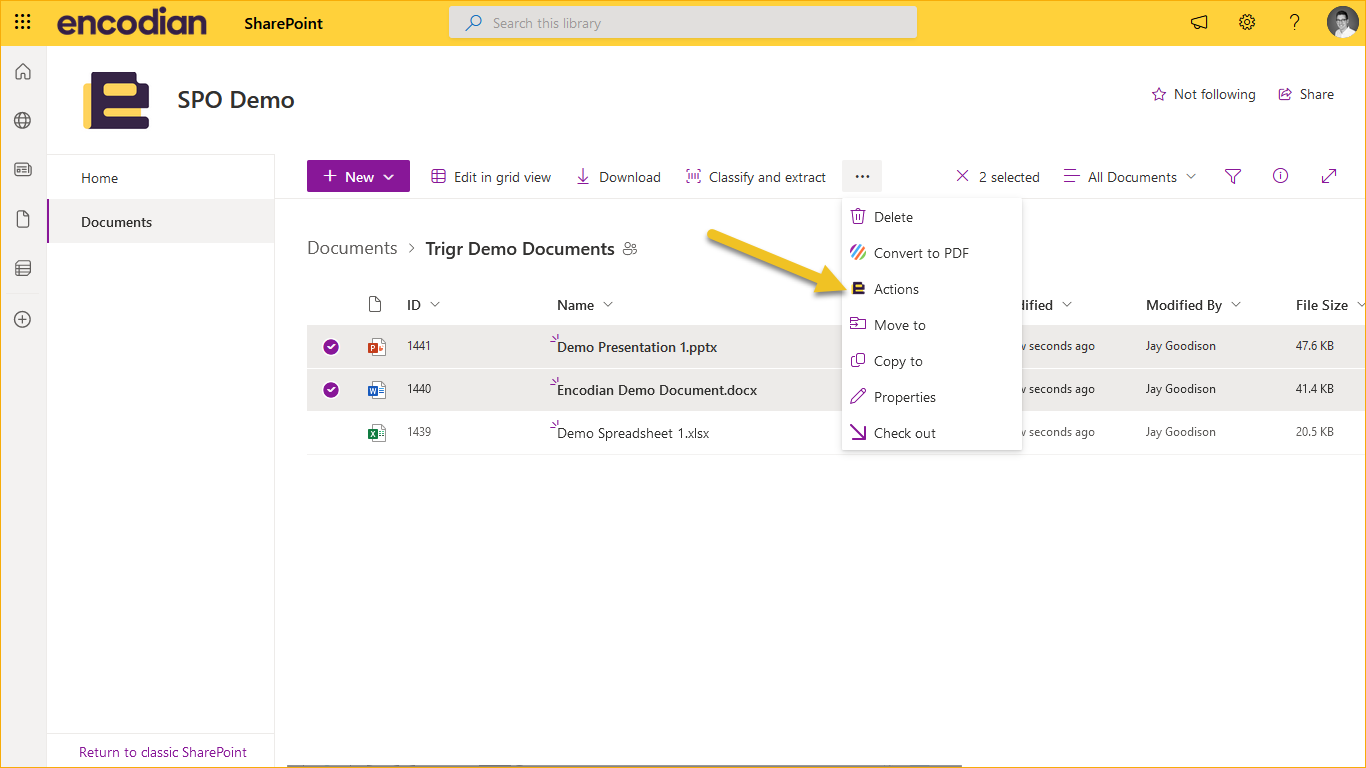
Task: Open the app launcher waffle icon
Action: 23,22
